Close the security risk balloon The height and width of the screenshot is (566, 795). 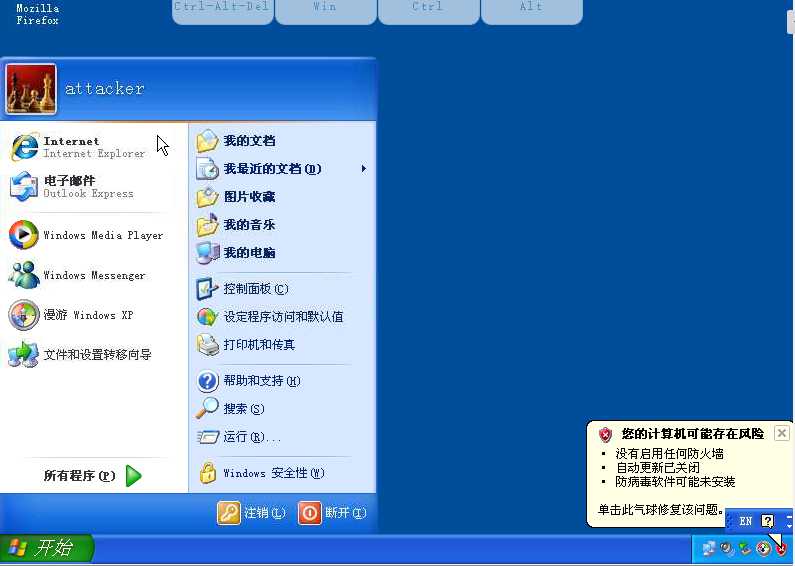pyautogui.click(x=781, y=433)
